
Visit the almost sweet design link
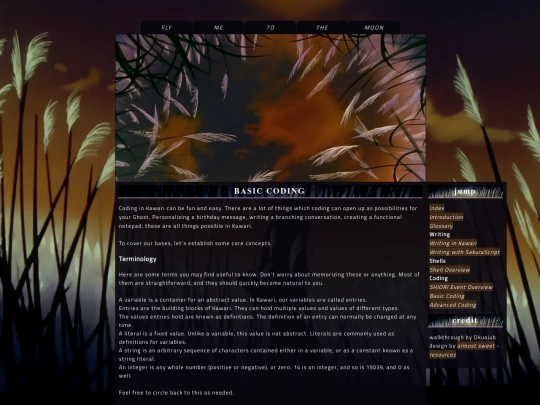point(476,346)
